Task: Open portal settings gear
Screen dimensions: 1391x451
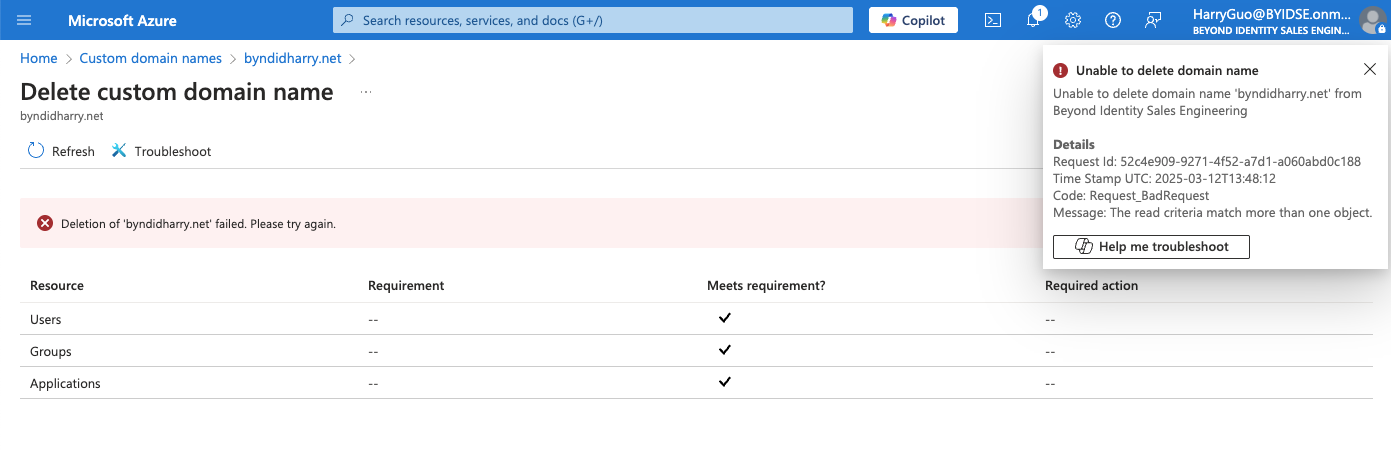Action: (x=1073, y=20)
